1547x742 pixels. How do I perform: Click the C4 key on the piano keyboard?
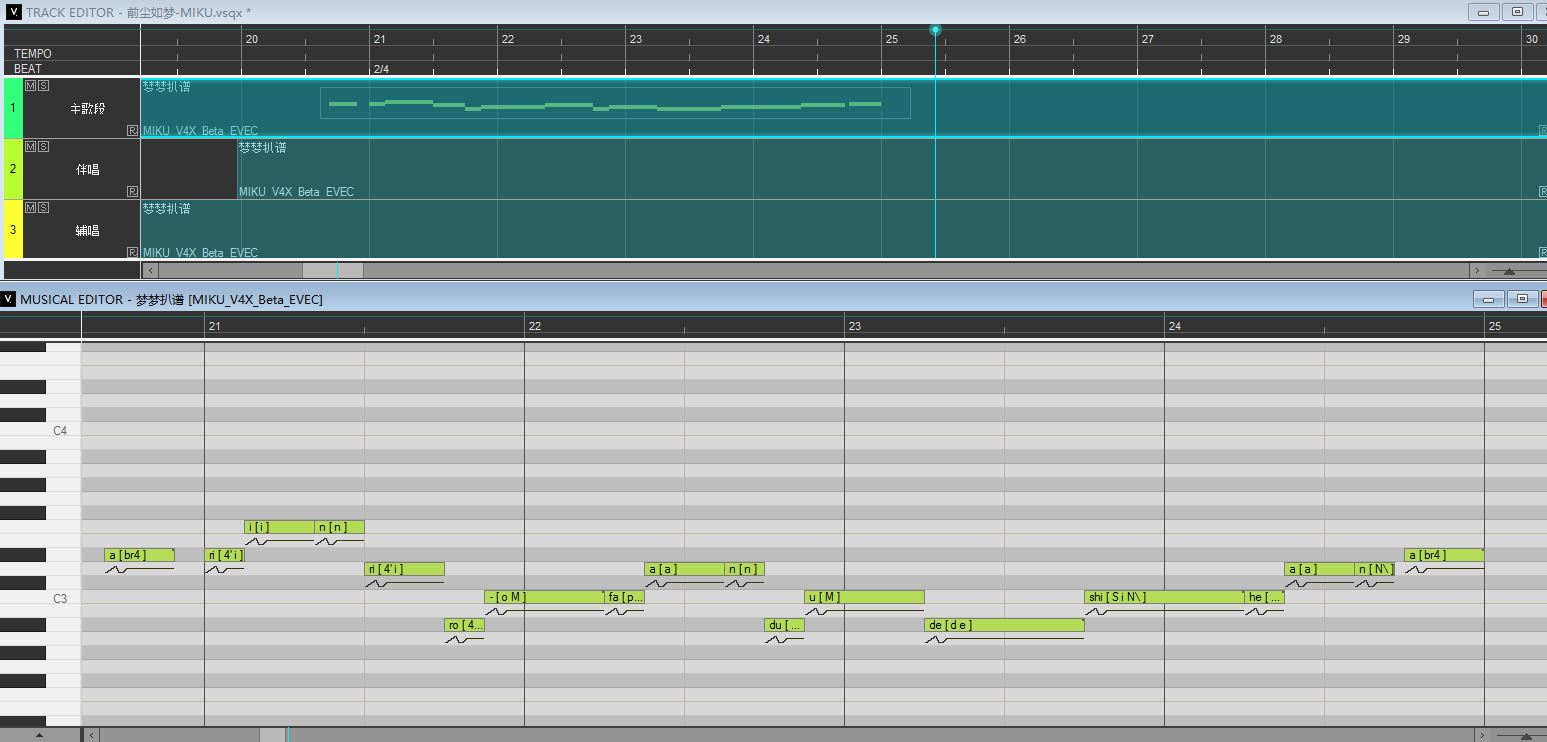click(x=40, y=431)
